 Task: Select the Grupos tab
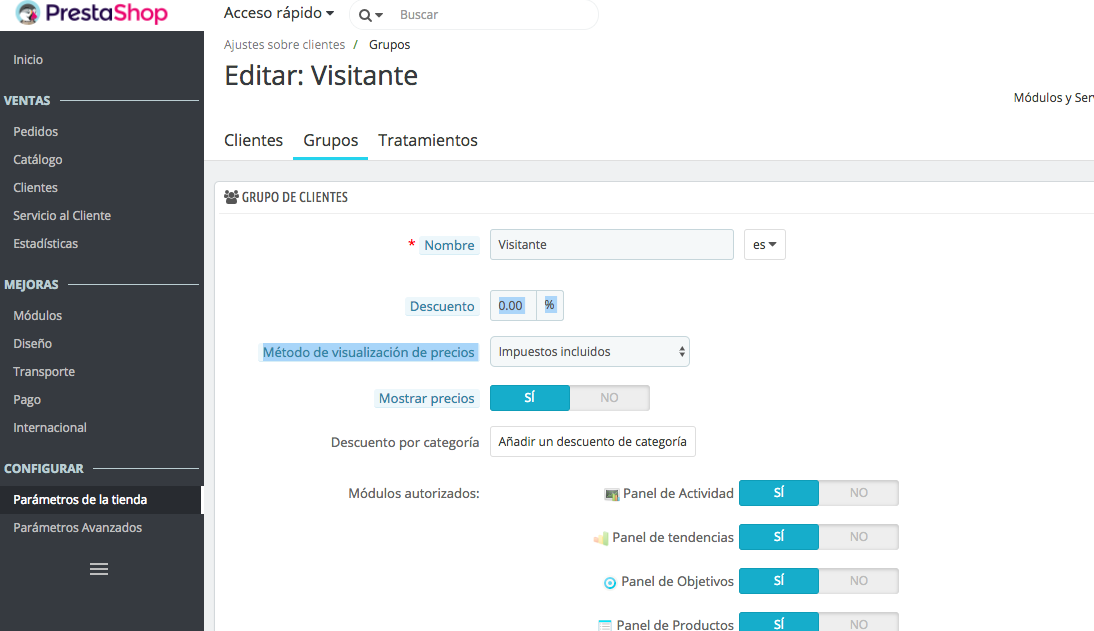331,140
